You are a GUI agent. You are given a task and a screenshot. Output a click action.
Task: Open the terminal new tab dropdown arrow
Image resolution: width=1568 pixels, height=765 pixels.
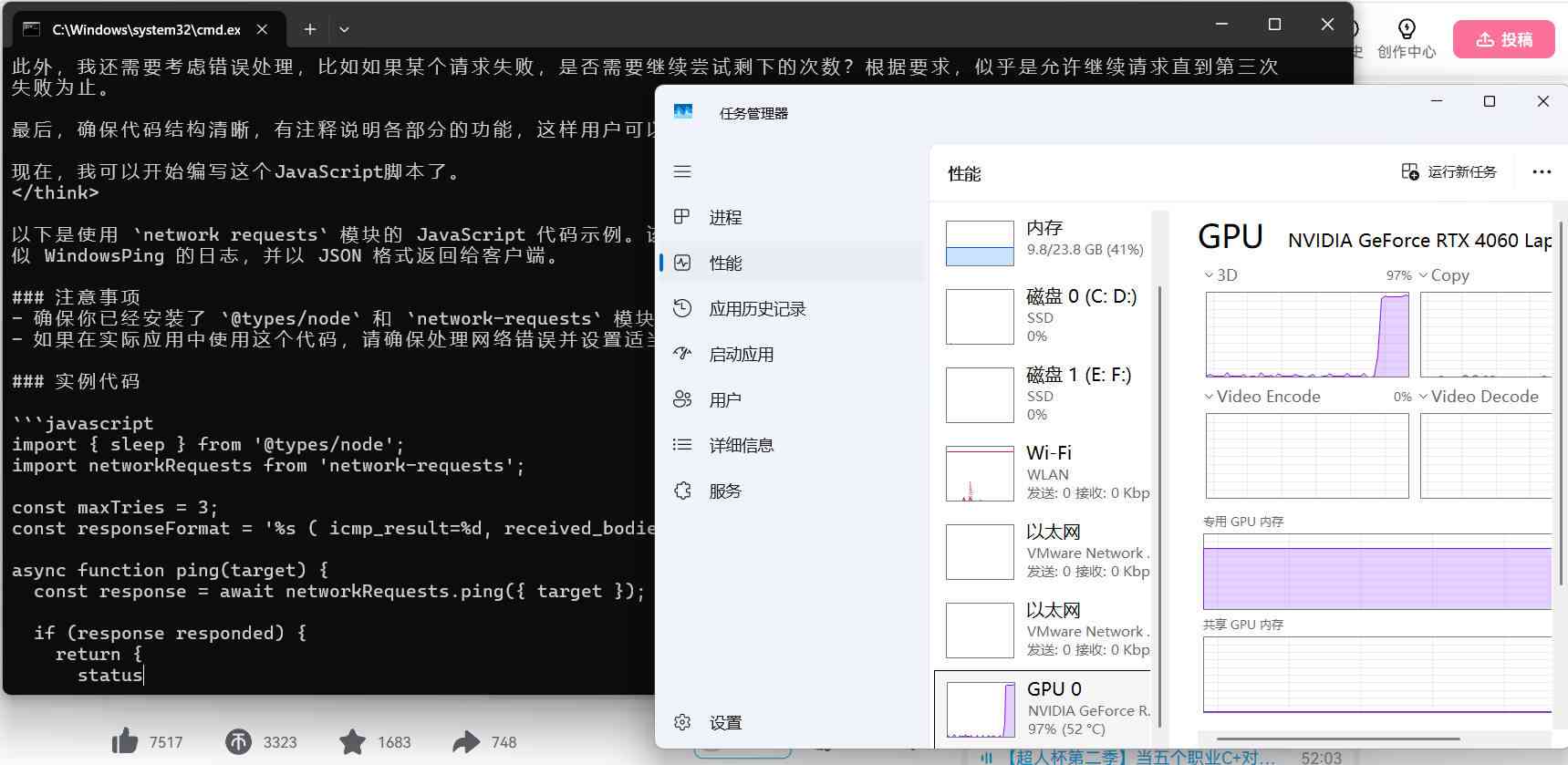(344, 29)
